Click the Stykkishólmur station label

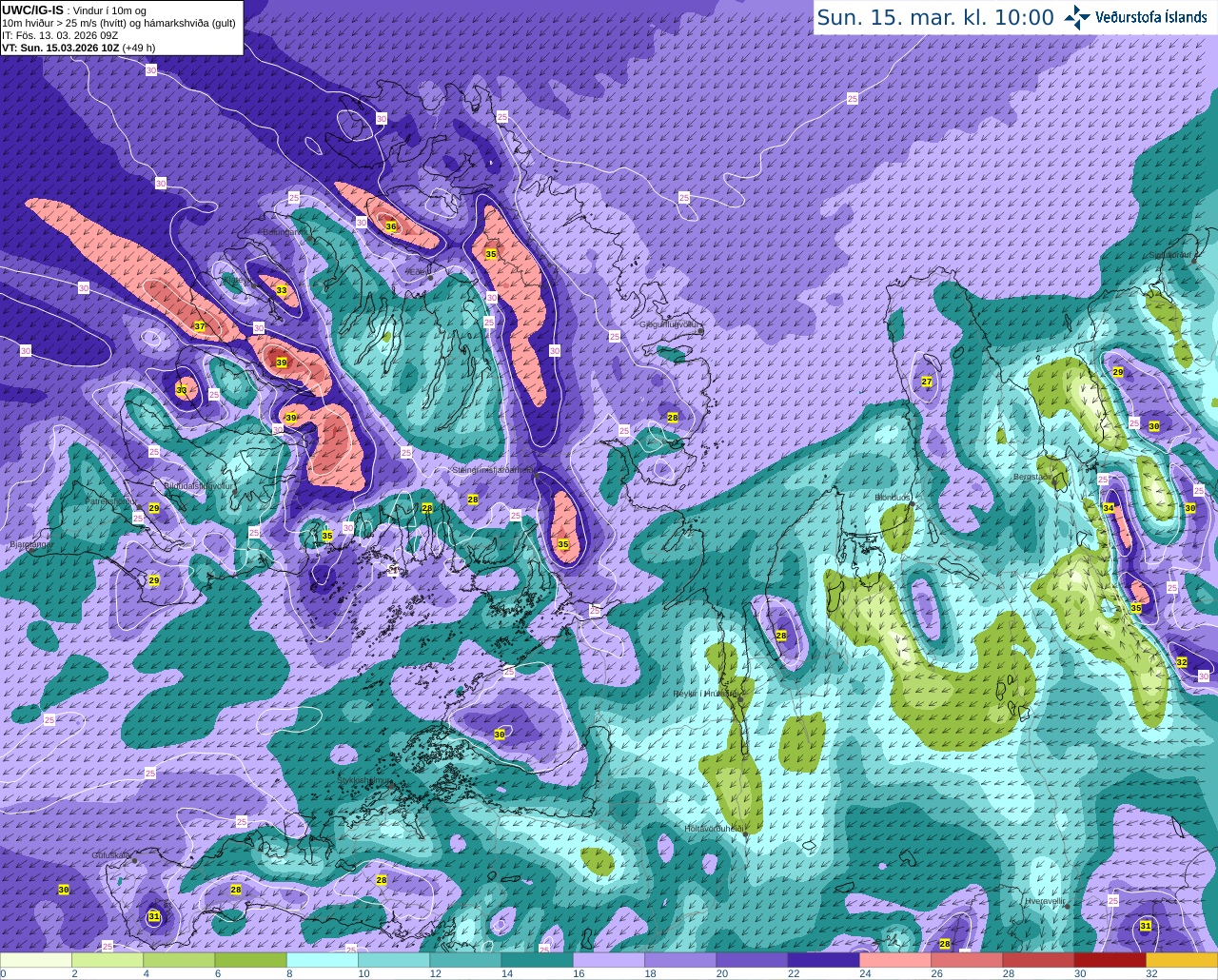pos(363,780)
